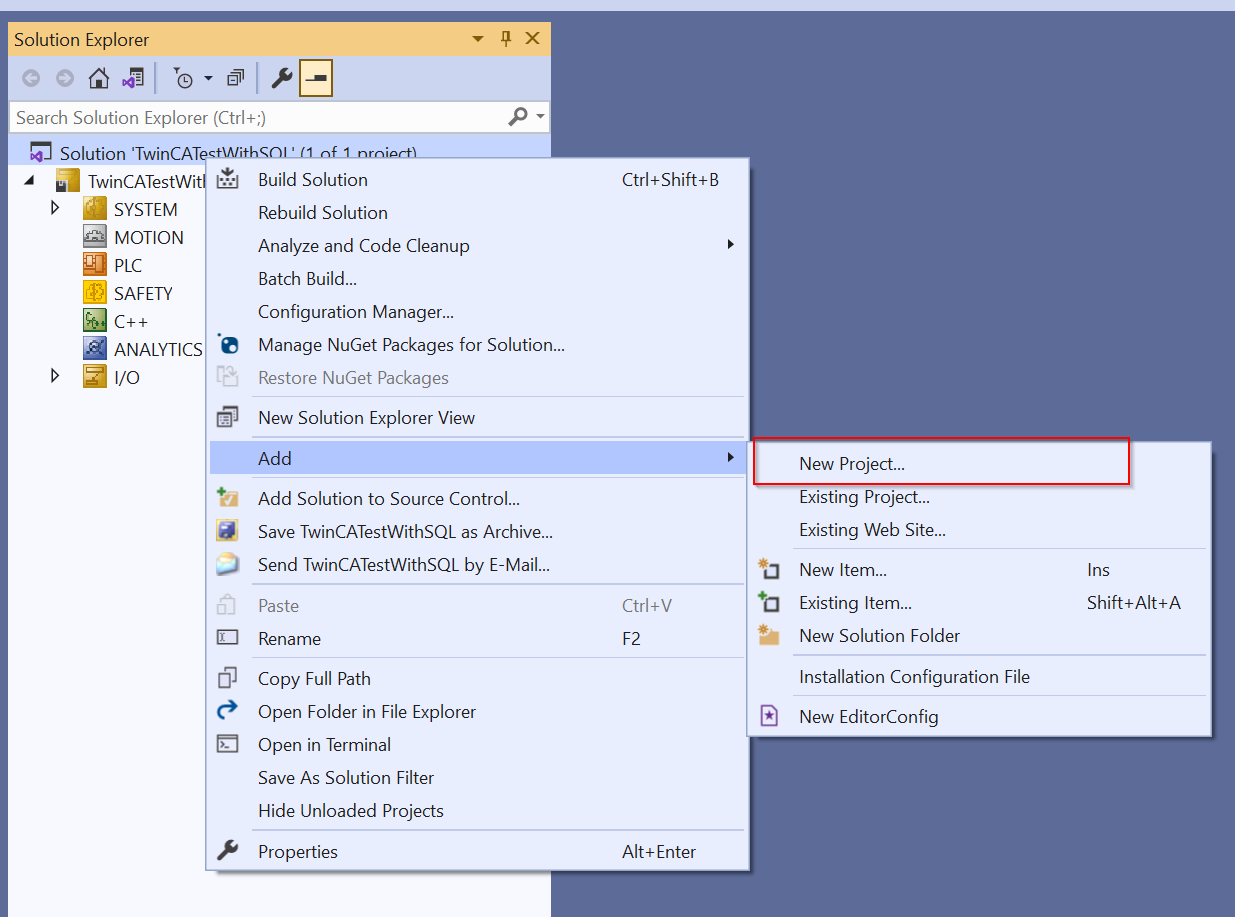Click the Save as Archive icon
1235x917 pixels.
228,531
